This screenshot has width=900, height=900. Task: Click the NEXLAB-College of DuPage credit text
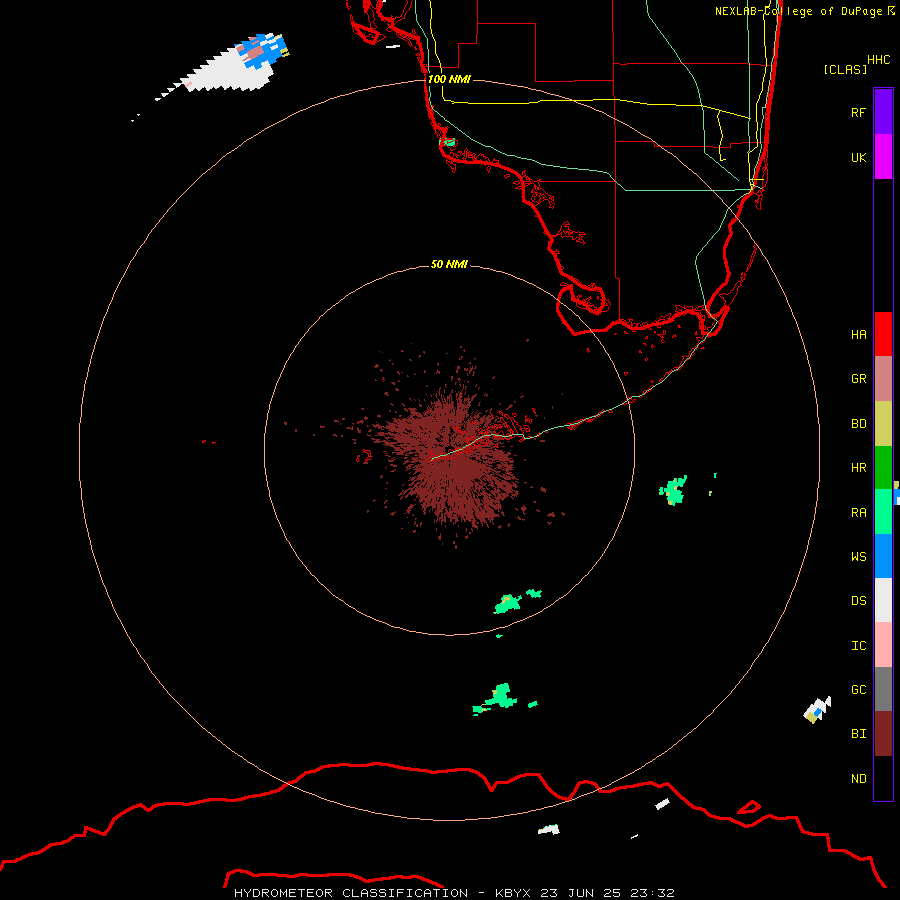pos(799,11)
